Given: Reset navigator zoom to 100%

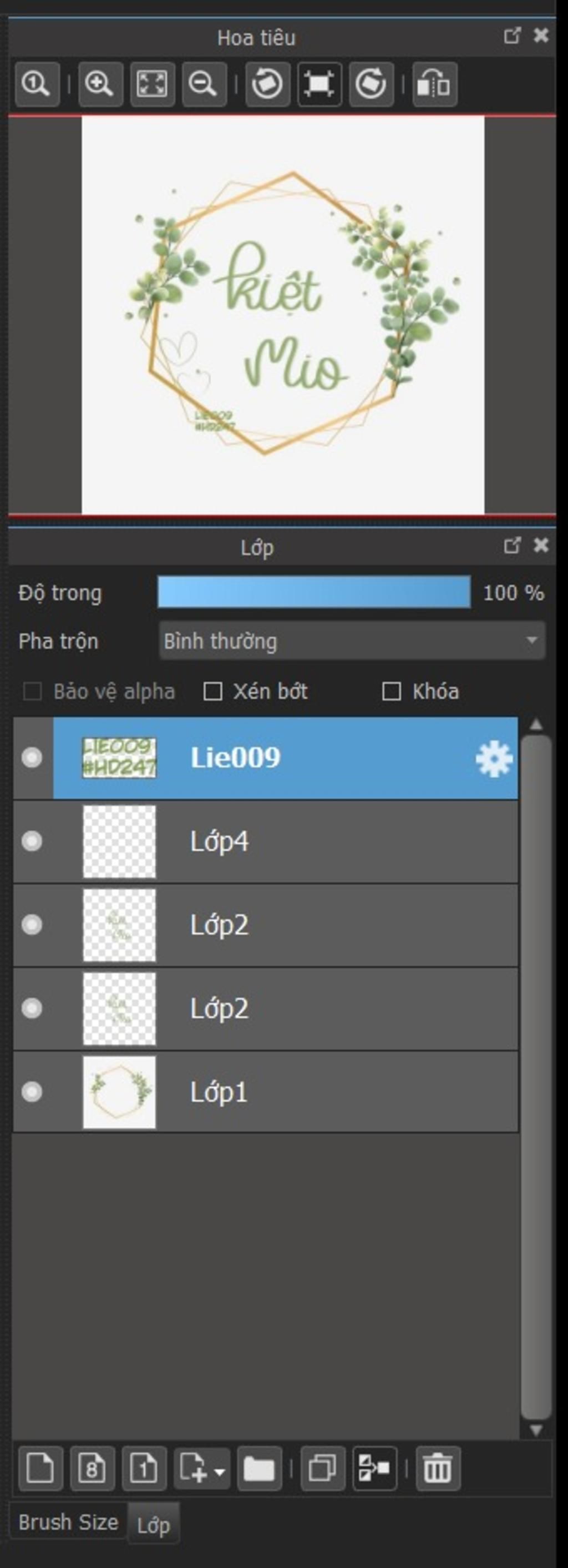Looking at the screenshot, I should point(37,84).
